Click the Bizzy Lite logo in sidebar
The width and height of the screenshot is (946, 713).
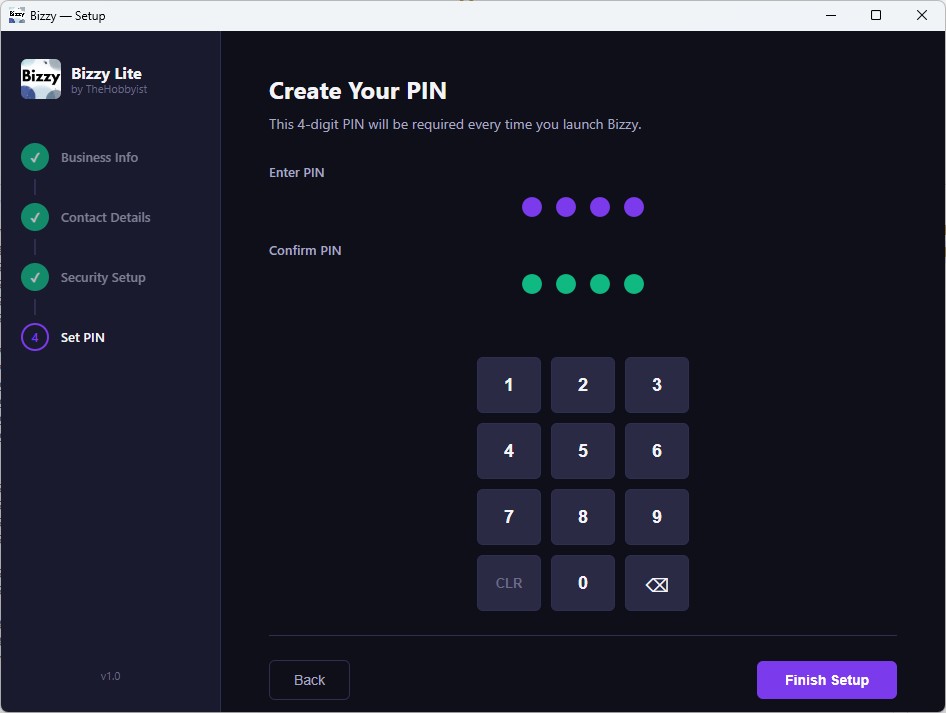(41, 79)
